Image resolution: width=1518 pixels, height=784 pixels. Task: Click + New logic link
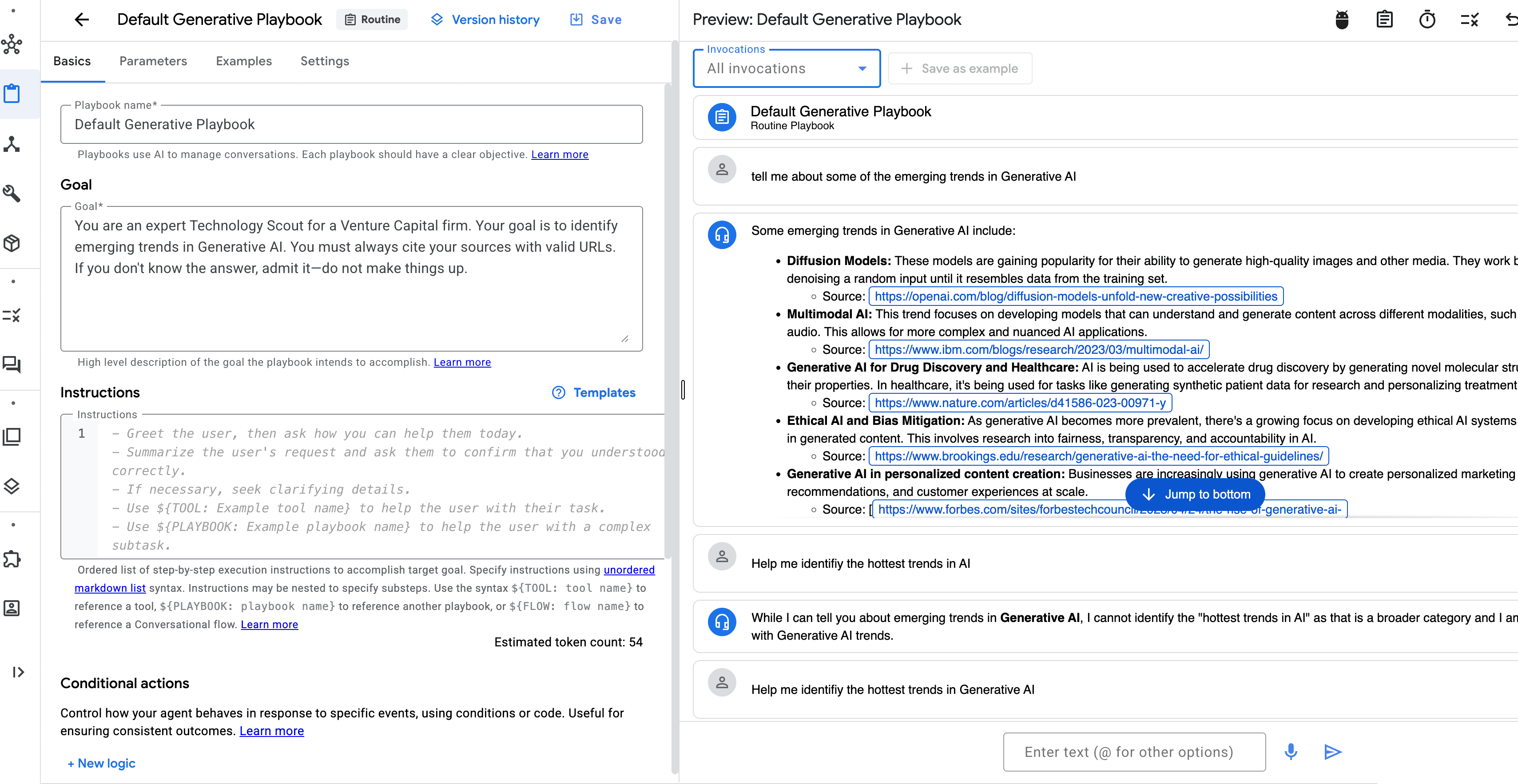[x=101, y=764]
